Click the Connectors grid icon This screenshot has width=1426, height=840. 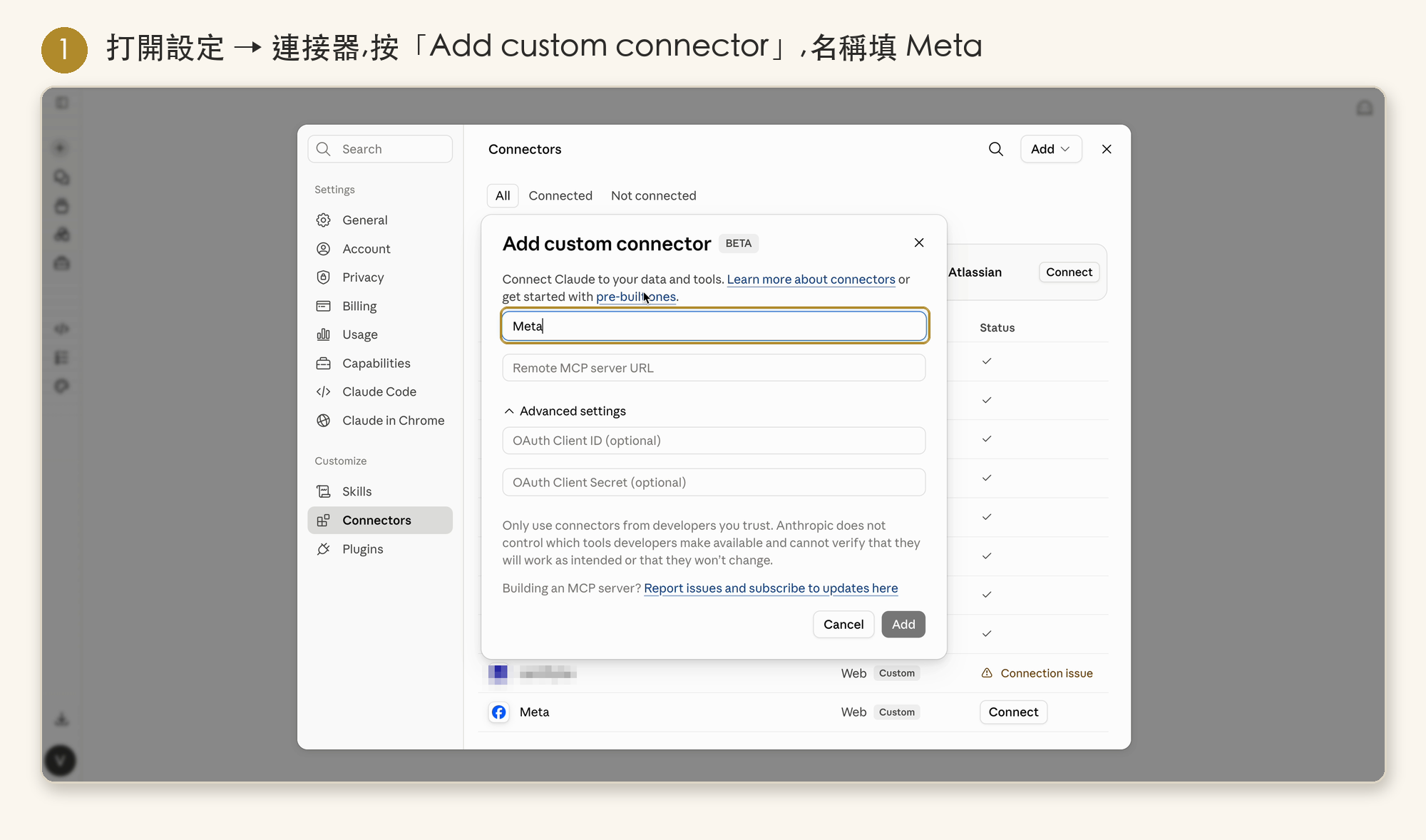pyautogui.click(x=324, y=520)
